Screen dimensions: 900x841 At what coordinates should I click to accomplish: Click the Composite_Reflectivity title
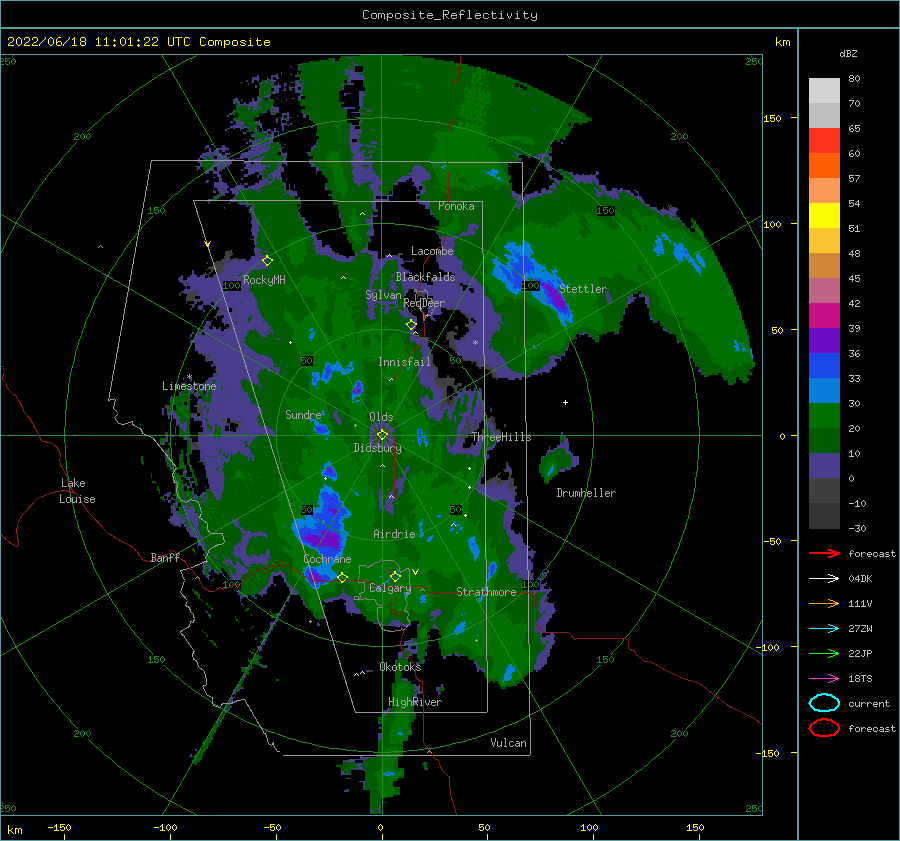coord(450,15)
